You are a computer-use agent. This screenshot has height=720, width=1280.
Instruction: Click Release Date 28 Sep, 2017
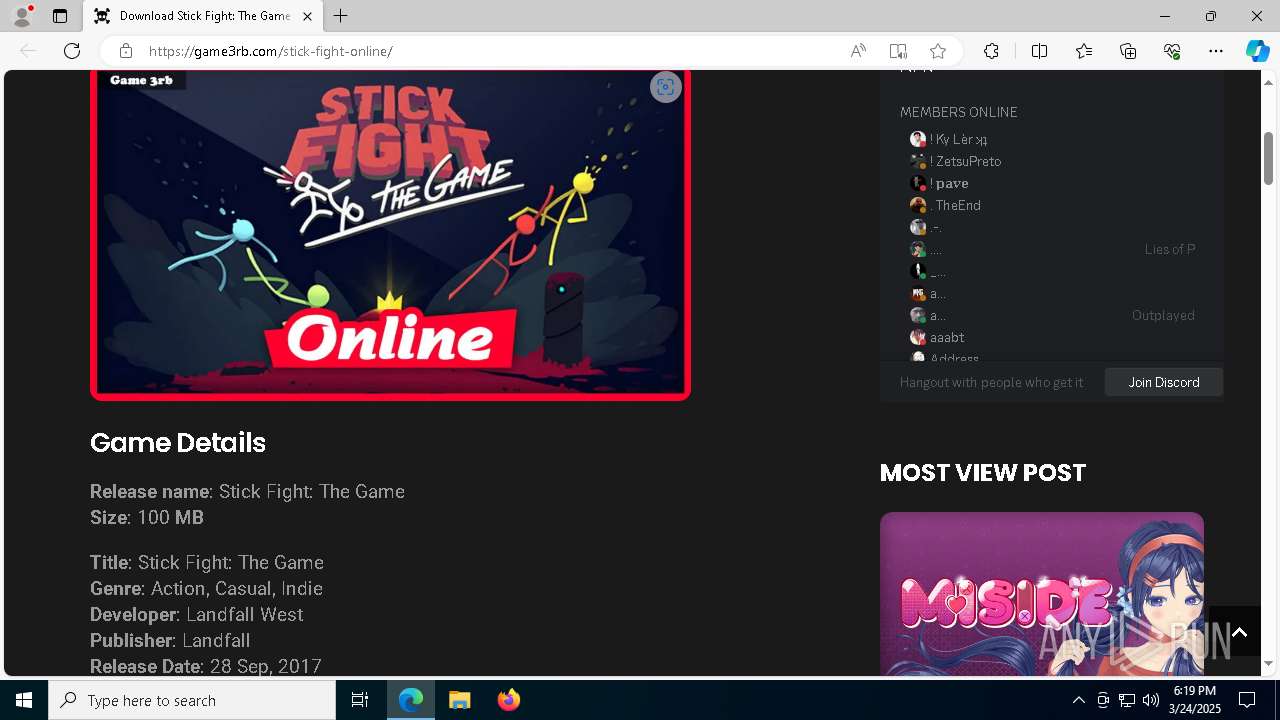click(206, 666)
